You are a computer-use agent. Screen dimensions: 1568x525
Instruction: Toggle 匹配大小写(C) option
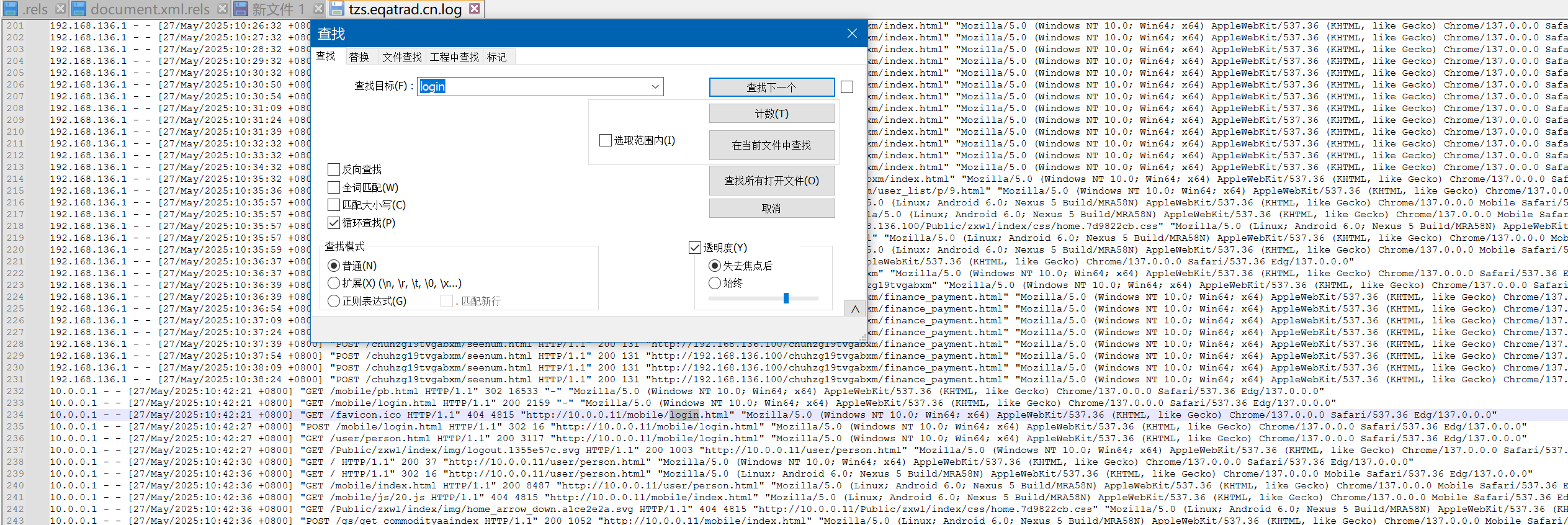334,205
